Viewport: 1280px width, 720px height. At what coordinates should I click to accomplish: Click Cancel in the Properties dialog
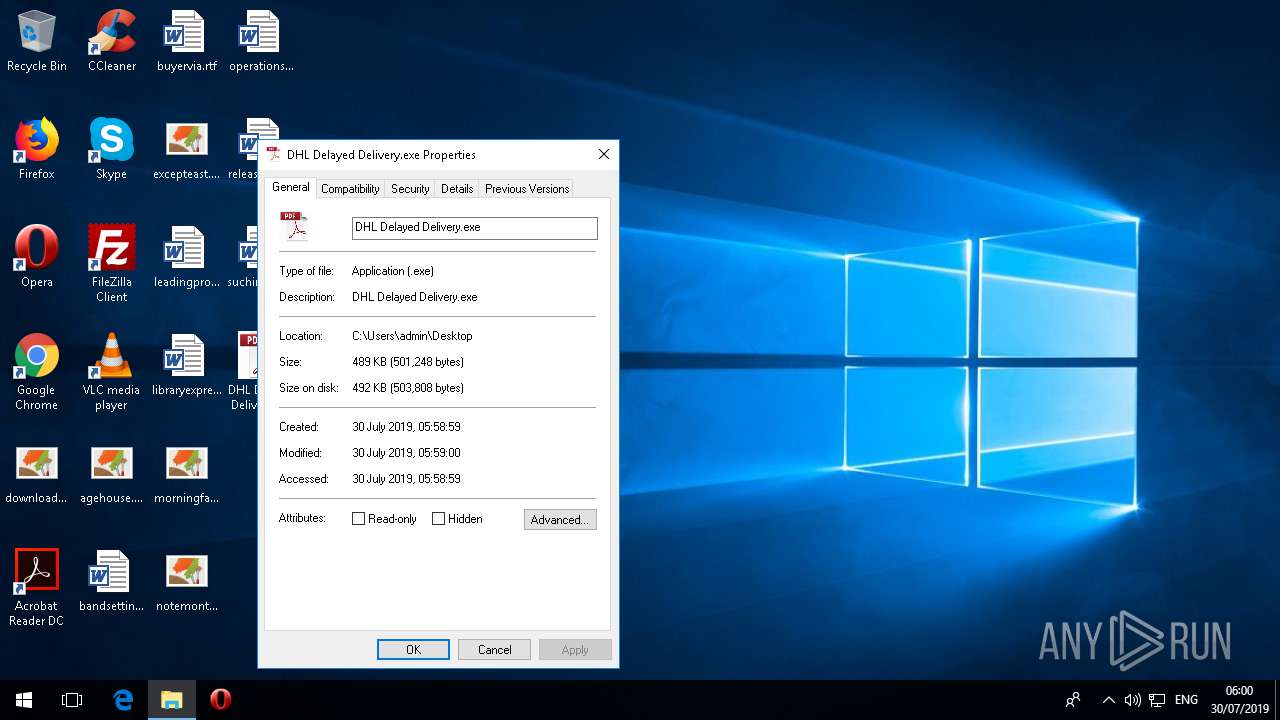click(x=494, y=650)
